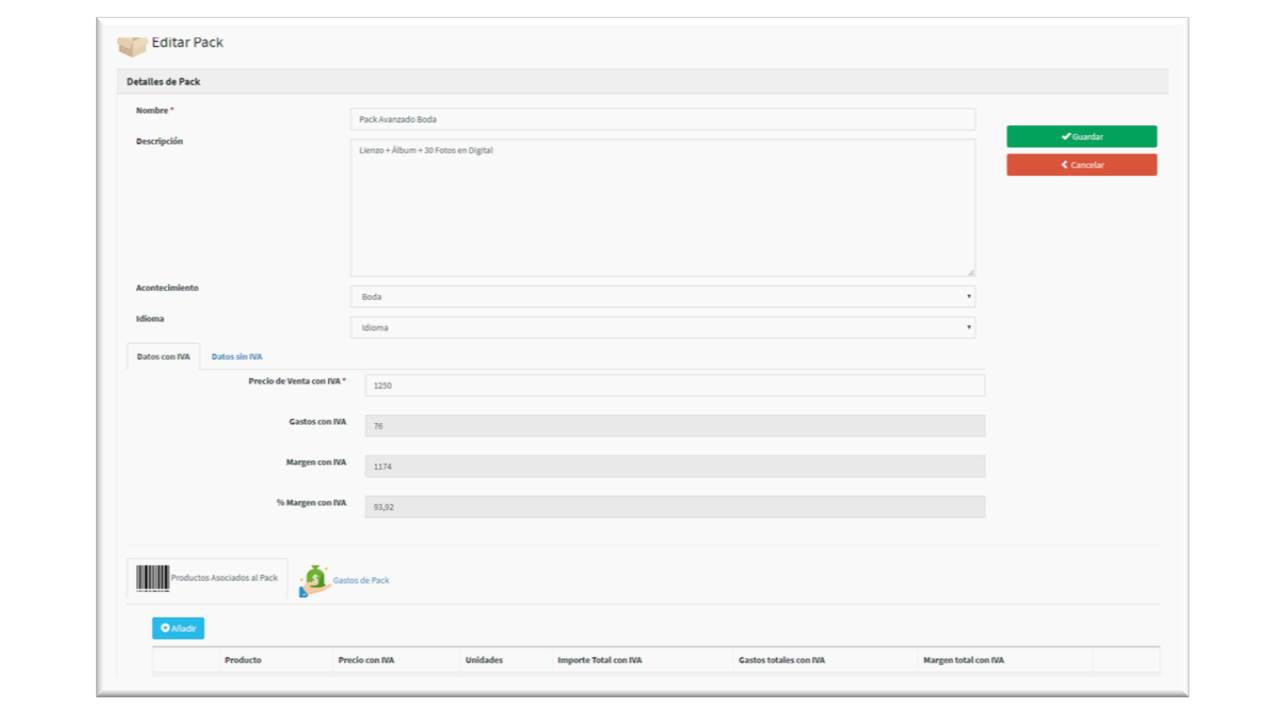Click the Descripción label
The image size is (1280, 720).
tap(159, 142)
